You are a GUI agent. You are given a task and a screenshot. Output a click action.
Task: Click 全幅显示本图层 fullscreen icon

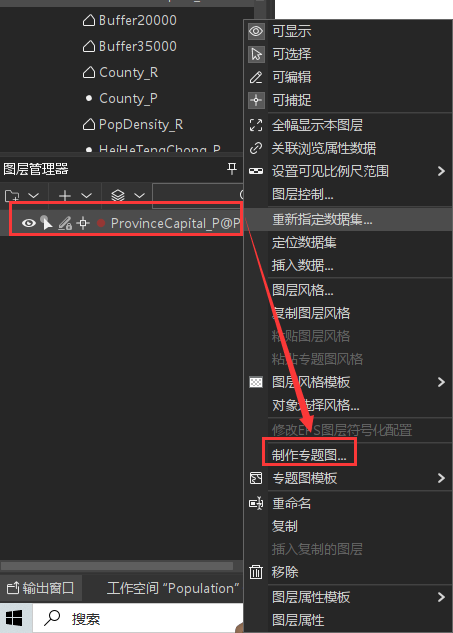pyautogui.click(x=256, y=125)
